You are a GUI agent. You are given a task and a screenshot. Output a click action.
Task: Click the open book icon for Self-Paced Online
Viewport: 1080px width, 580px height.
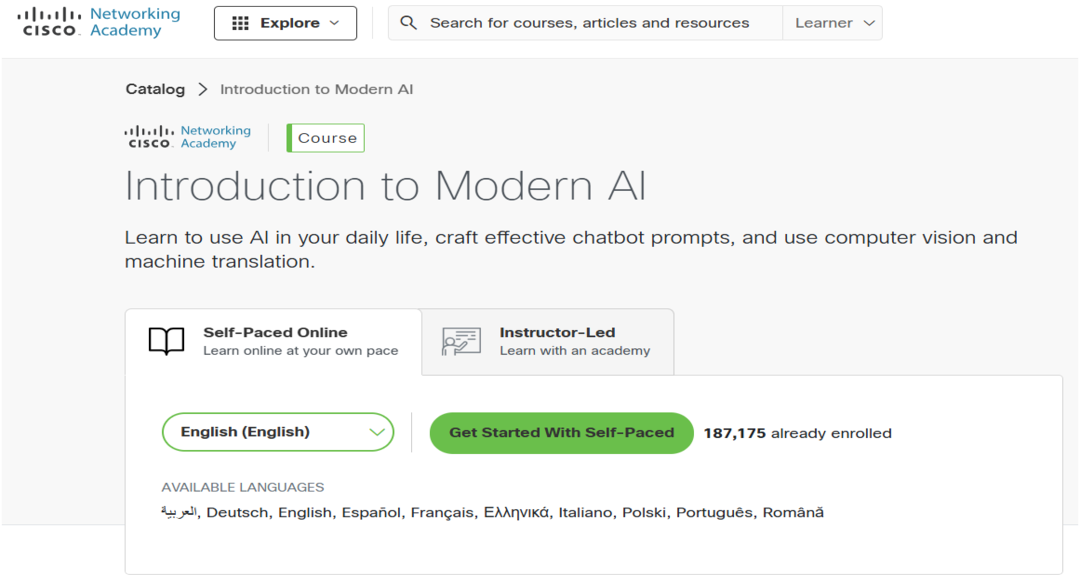(x=167, y=341)
